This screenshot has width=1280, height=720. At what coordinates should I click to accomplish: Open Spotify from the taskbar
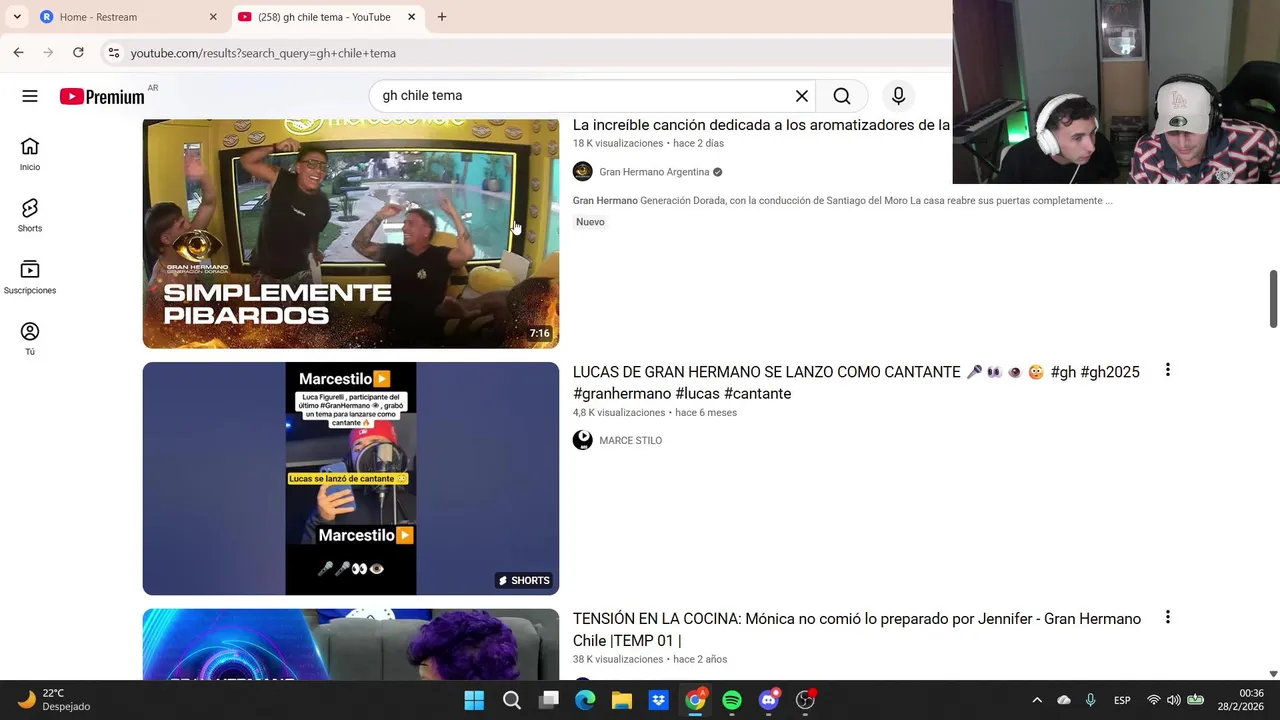[x=732, y=700]
